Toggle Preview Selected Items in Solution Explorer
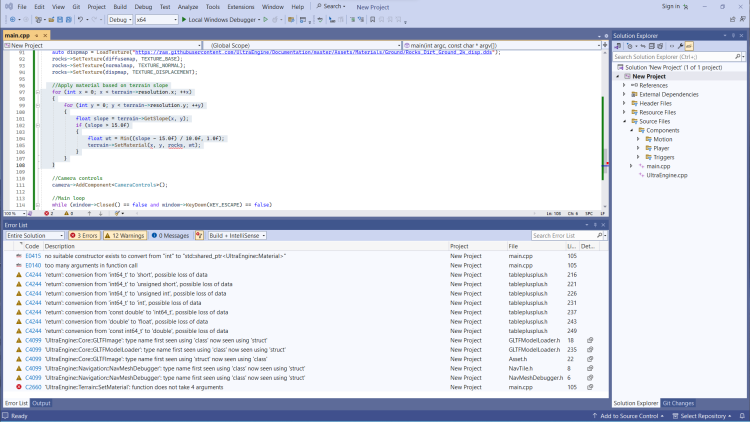 coord(689,46)
